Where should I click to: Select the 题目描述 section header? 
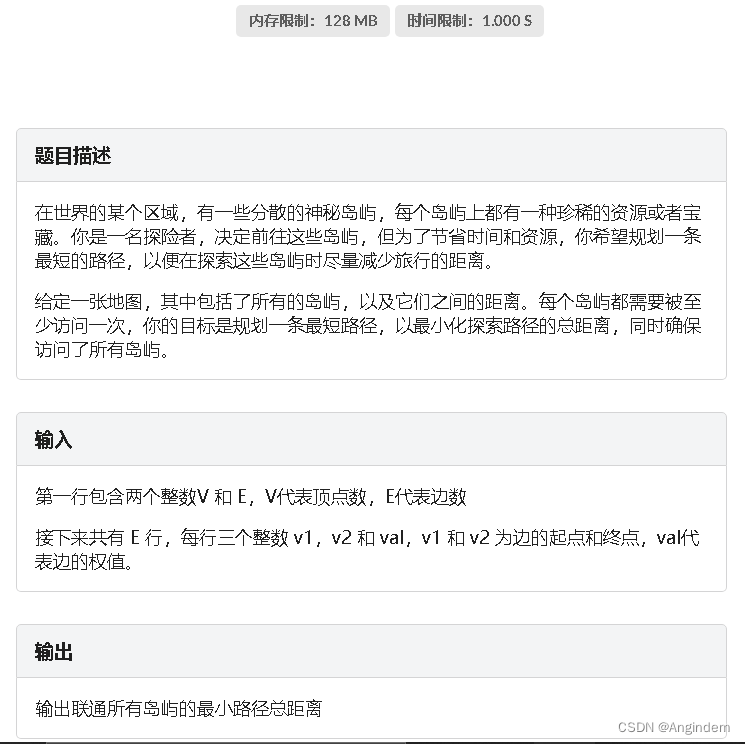(73, 155)
